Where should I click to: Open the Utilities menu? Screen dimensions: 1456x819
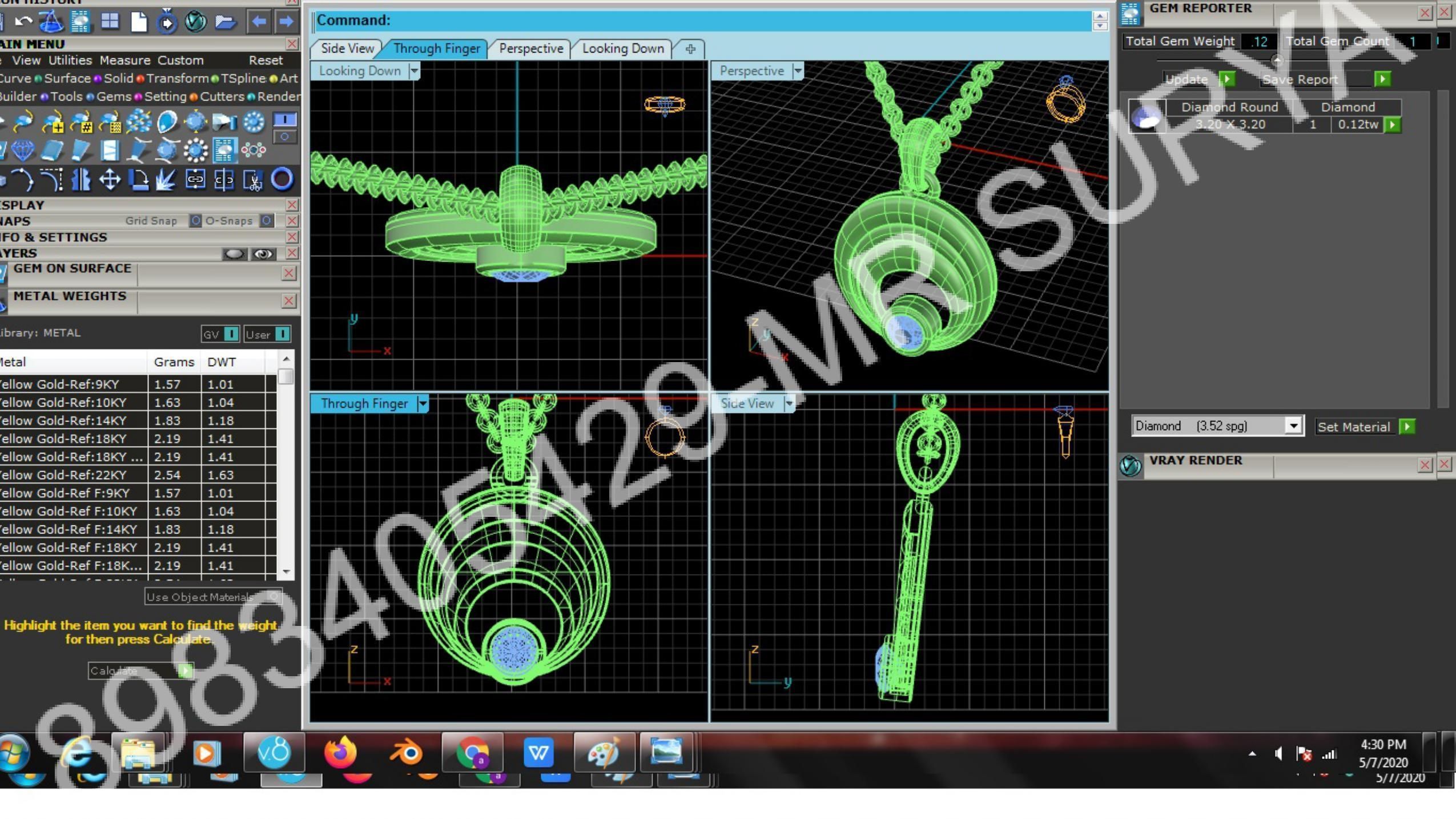[70, 61]
